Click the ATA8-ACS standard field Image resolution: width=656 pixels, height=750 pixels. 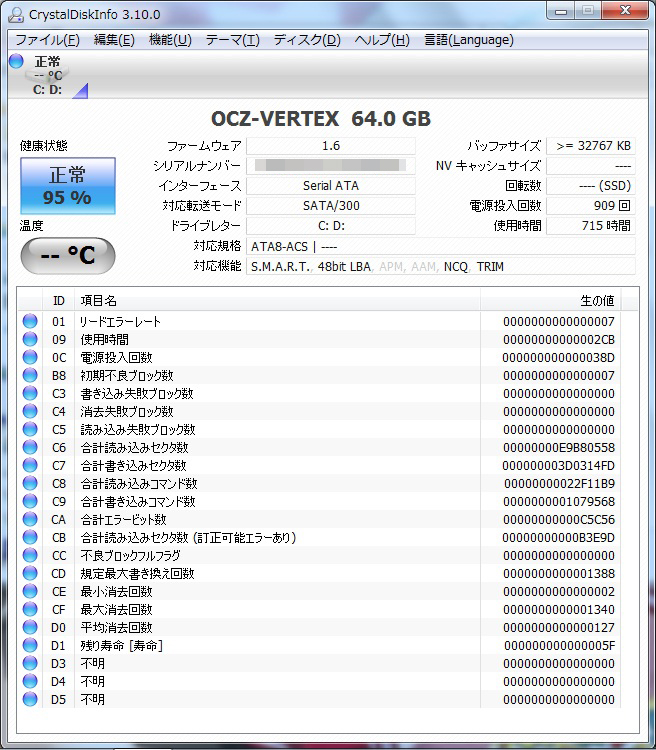pyautogui.click(x=441, y=247)
